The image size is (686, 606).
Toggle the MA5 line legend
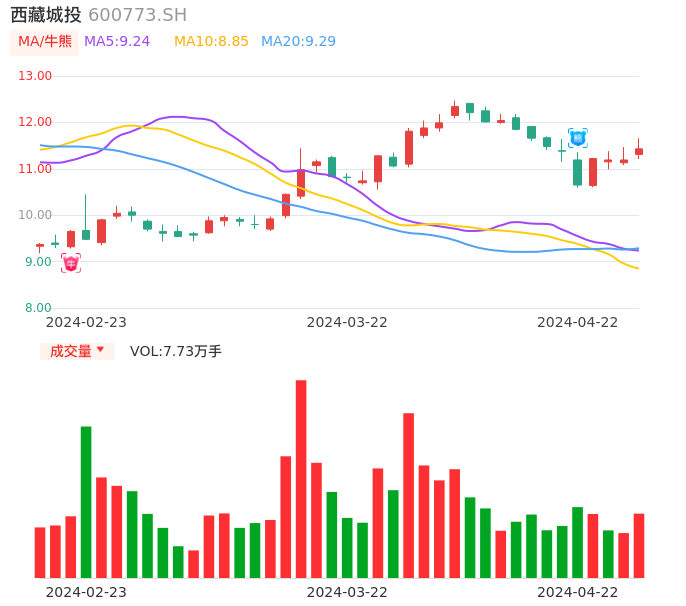pyautogui.click(x=117, y=42)
